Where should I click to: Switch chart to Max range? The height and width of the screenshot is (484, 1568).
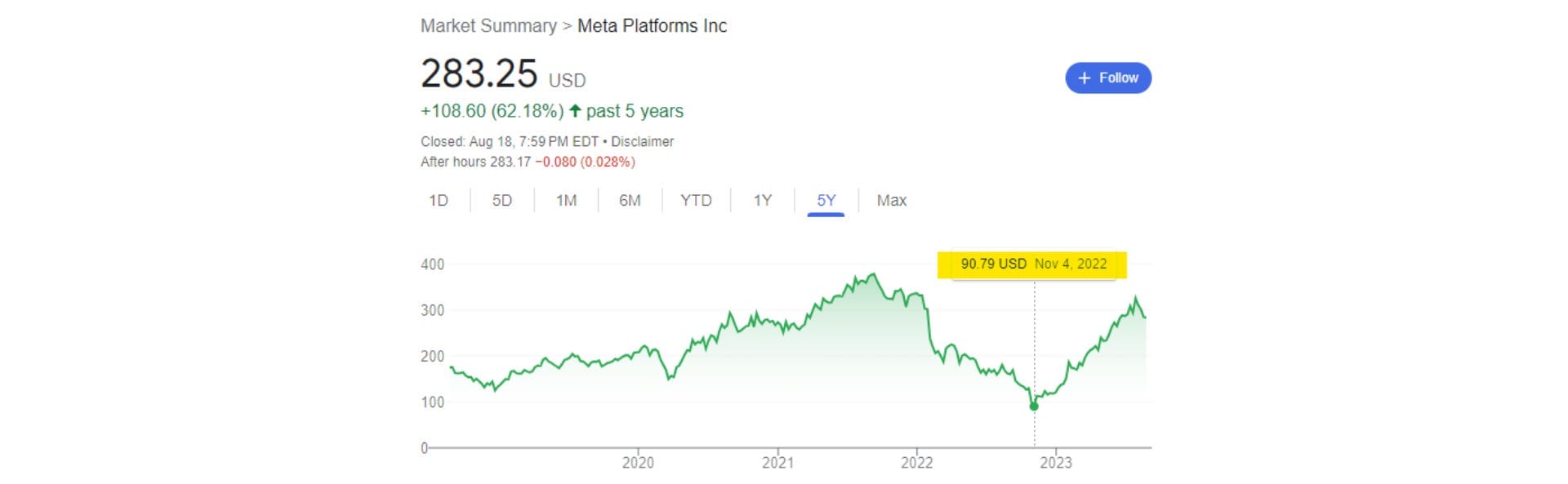[x=891, y=201]
